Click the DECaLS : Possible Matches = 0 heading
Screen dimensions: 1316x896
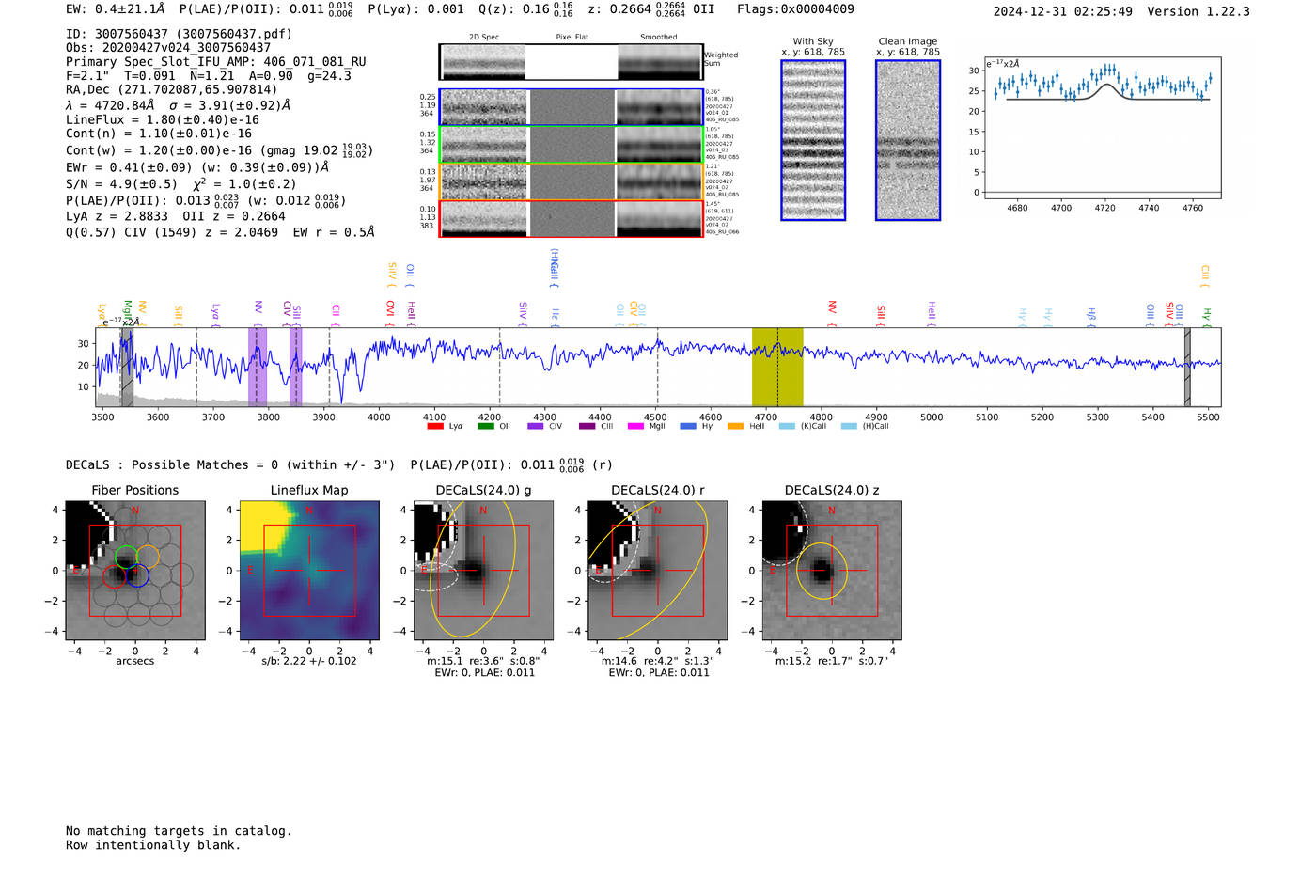click(x=230, y=465)
